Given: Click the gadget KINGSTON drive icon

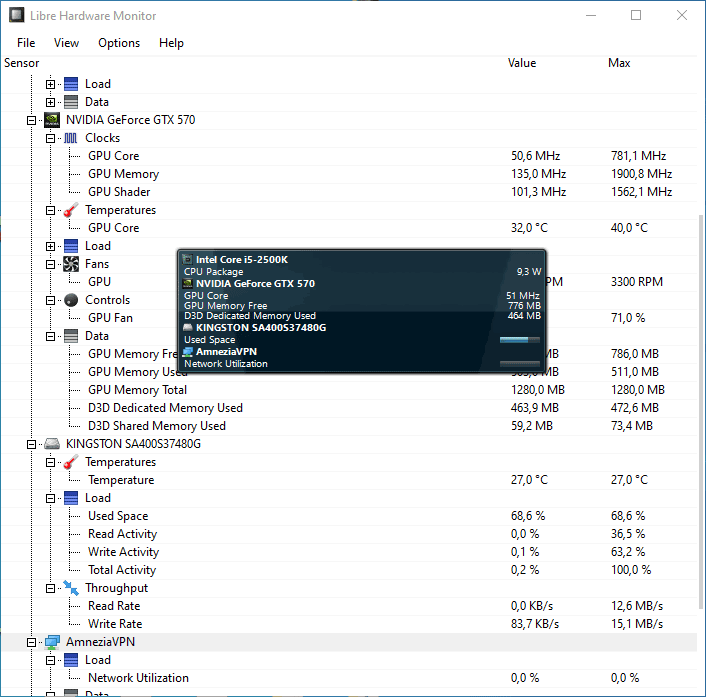Looking at the screenshot, I should [187, 327].
